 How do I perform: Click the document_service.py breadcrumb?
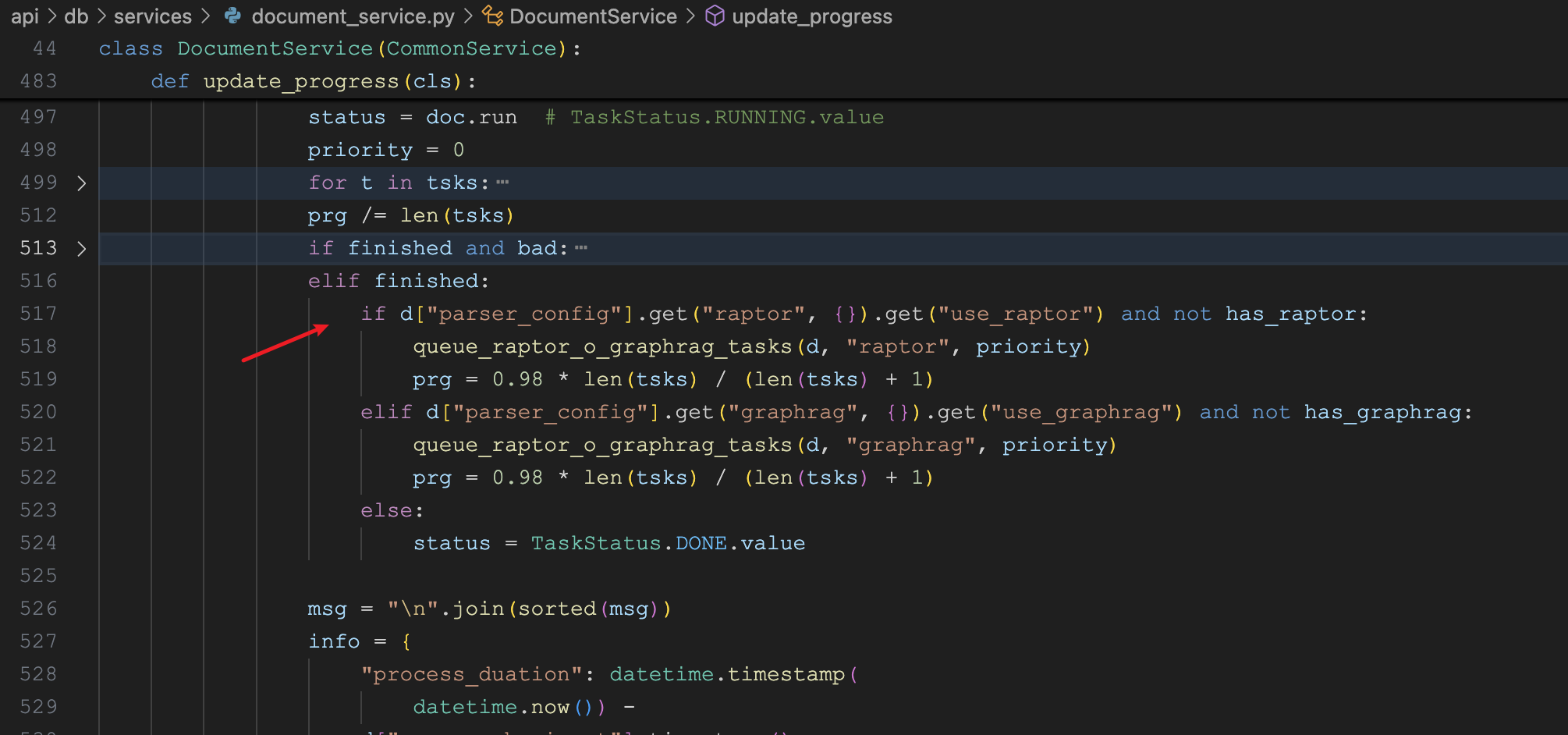click(353, 16)
